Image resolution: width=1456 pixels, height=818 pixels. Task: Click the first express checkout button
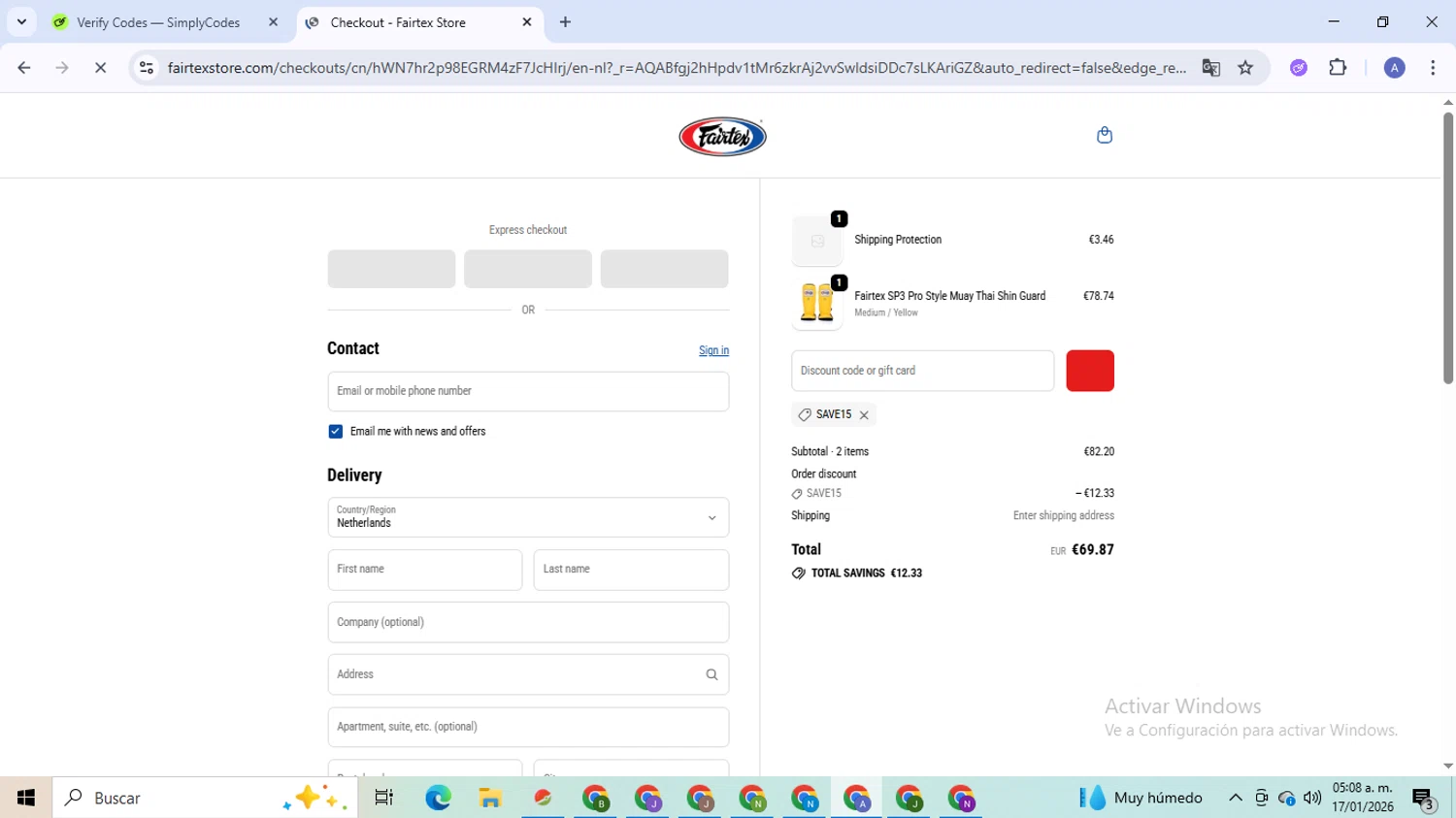pos(391,269)
